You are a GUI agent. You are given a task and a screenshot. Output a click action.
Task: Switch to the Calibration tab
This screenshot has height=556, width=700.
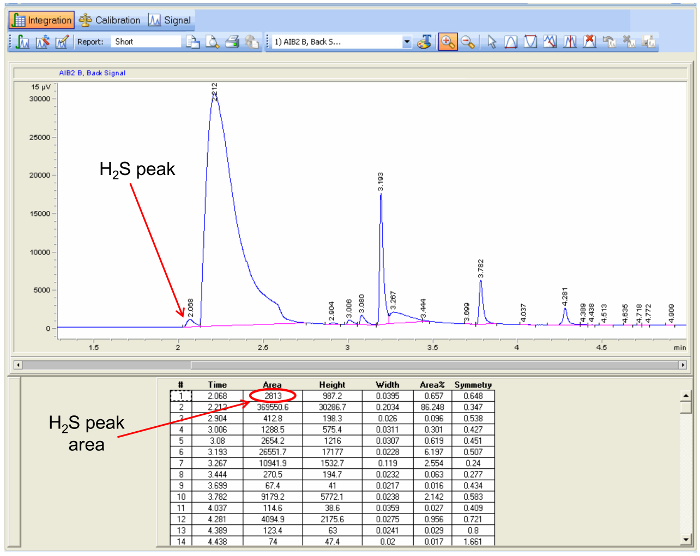pos(110,21)
